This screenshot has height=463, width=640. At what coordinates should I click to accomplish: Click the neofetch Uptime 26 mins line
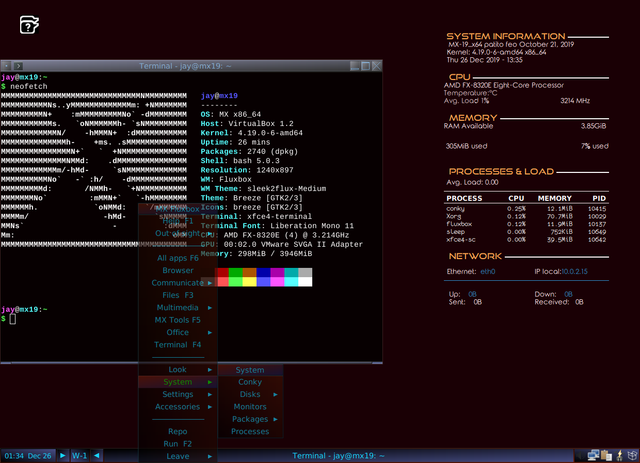pos(235,142)
